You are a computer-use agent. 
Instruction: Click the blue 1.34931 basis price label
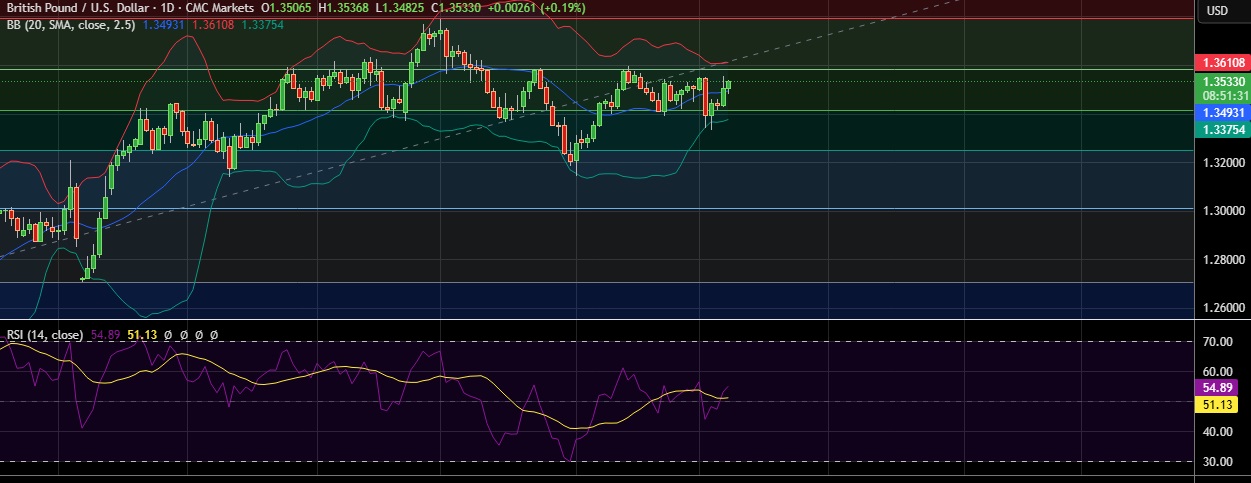(x=1223, y=112)
